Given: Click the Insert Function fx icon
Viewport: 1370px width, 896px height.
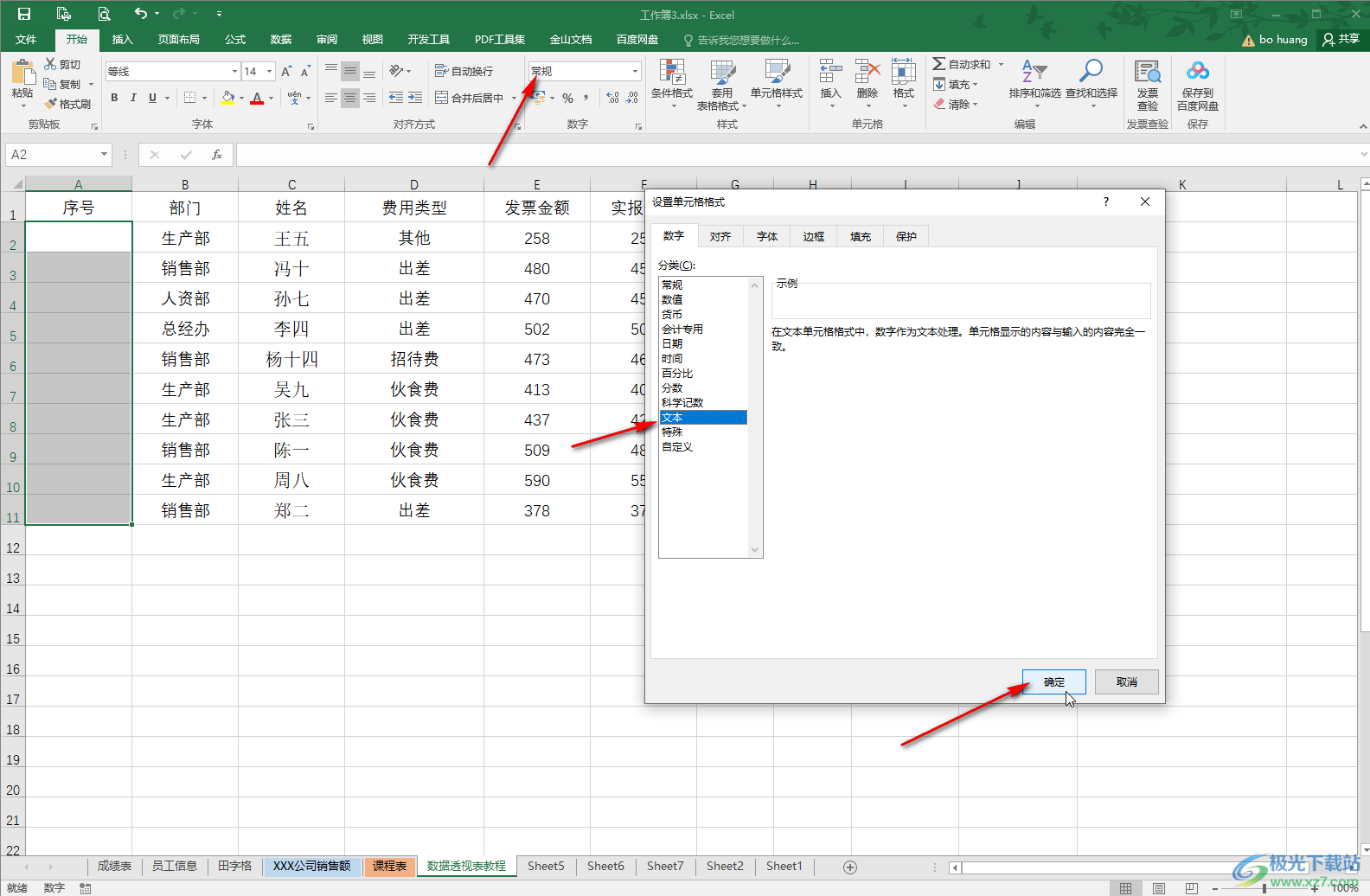Looking at the screenshot, I should (x=217, y=155).
